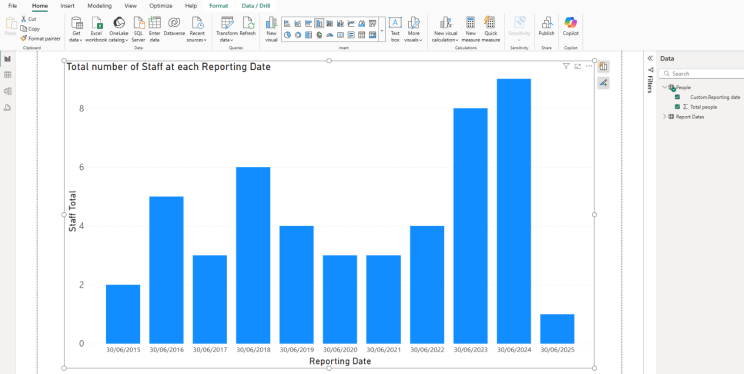Open the Get data dropdown
The width and height of the screenshot is (744, 374).
76,29
